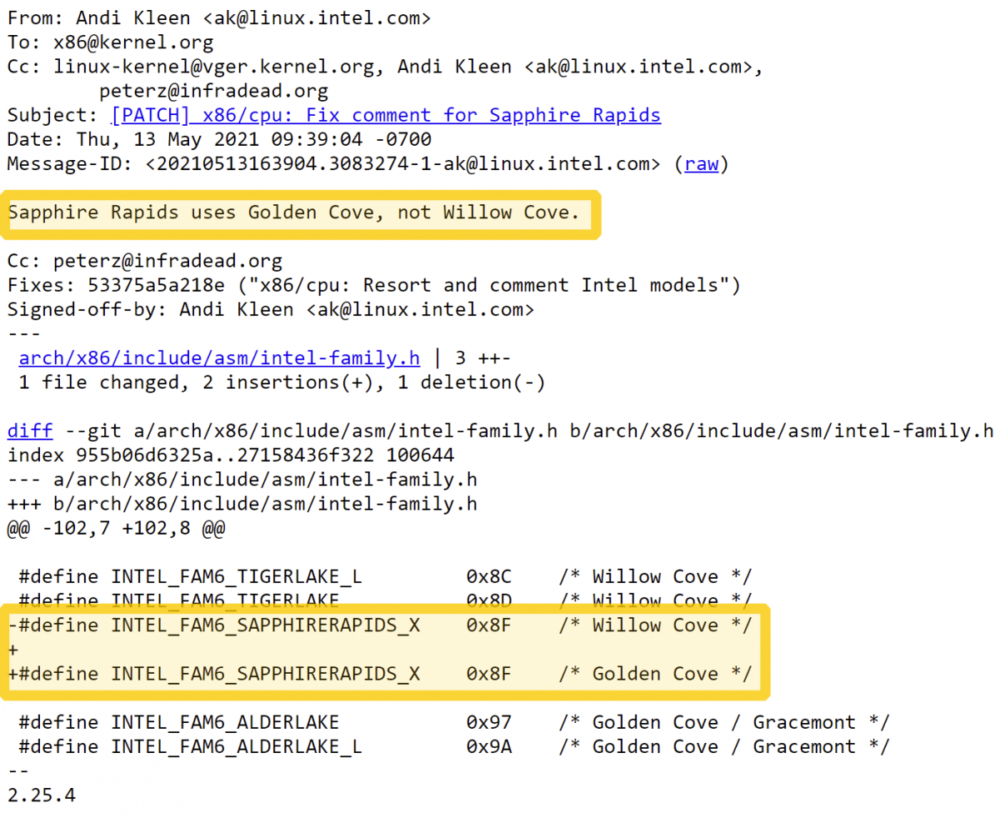Select the Signed-off-by: Andi Kleen line
This screenshot has height=818, width=1000.
270,309
